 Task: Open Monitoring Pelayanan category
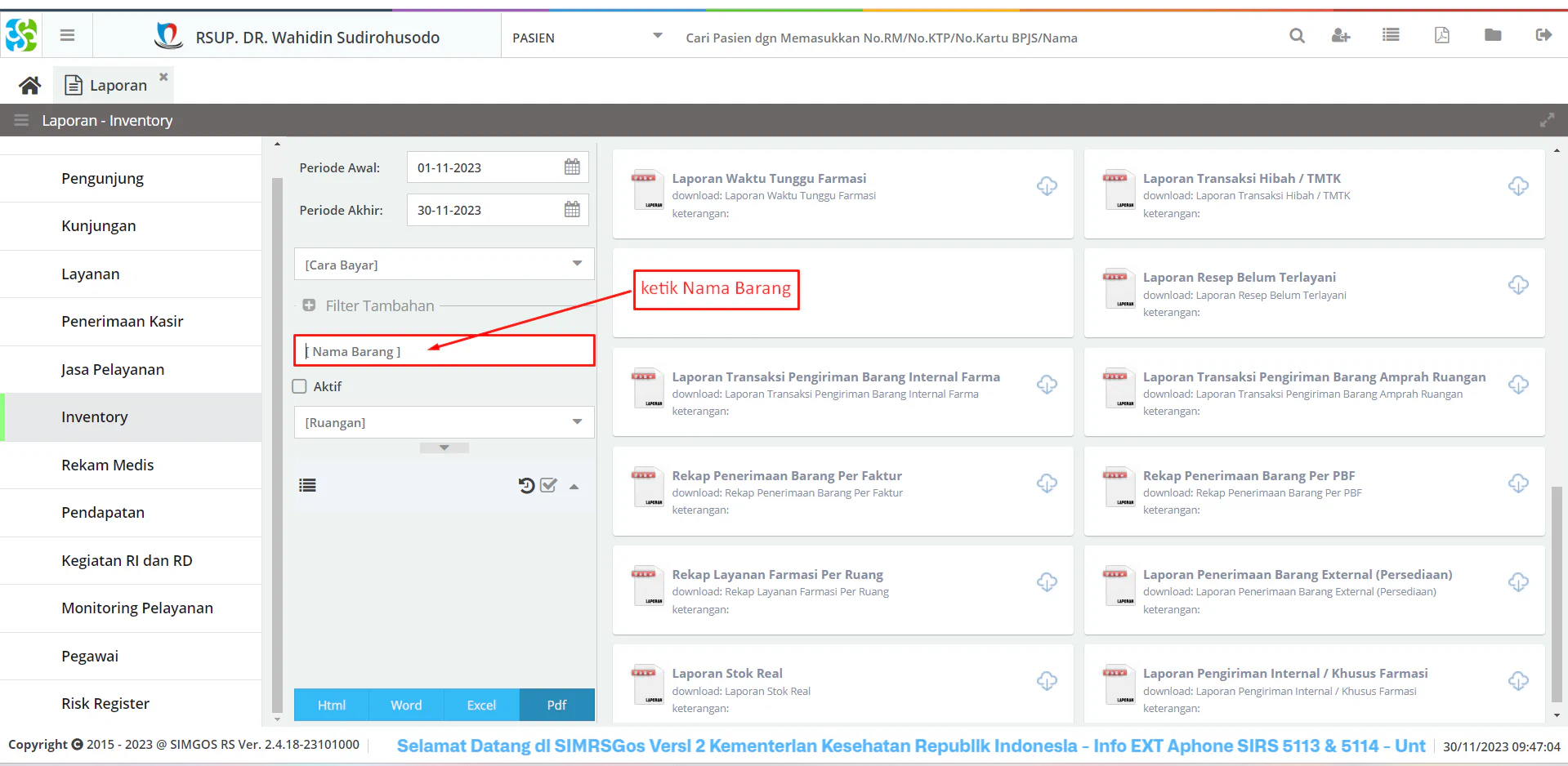click(x=131, y=608)
